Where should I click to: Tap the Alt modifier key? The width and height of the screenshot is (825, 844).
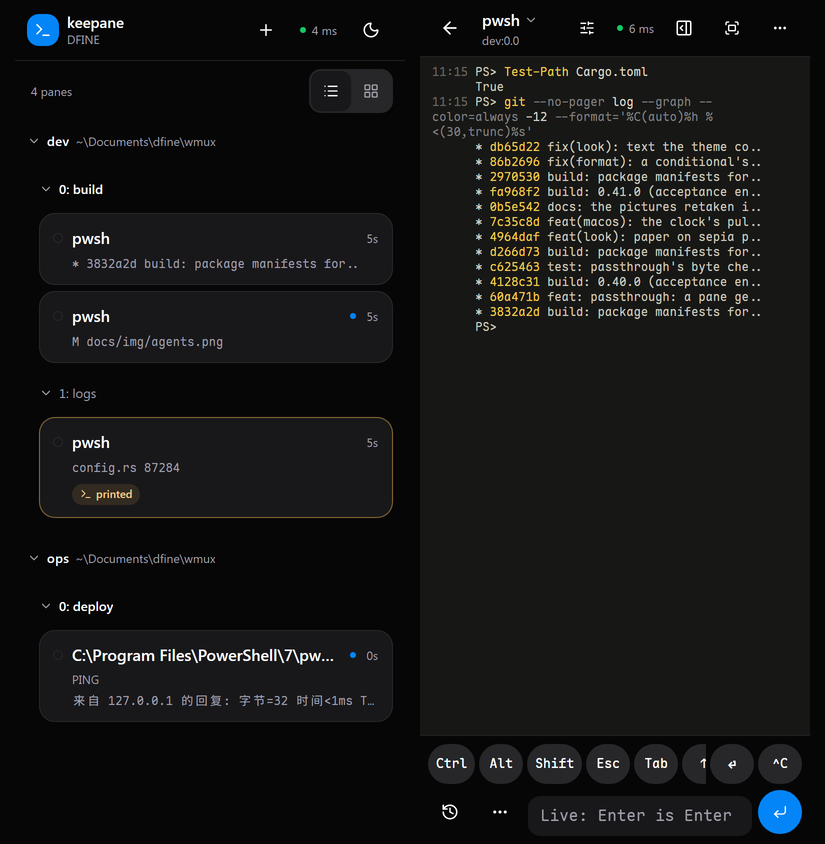(501, 764)
